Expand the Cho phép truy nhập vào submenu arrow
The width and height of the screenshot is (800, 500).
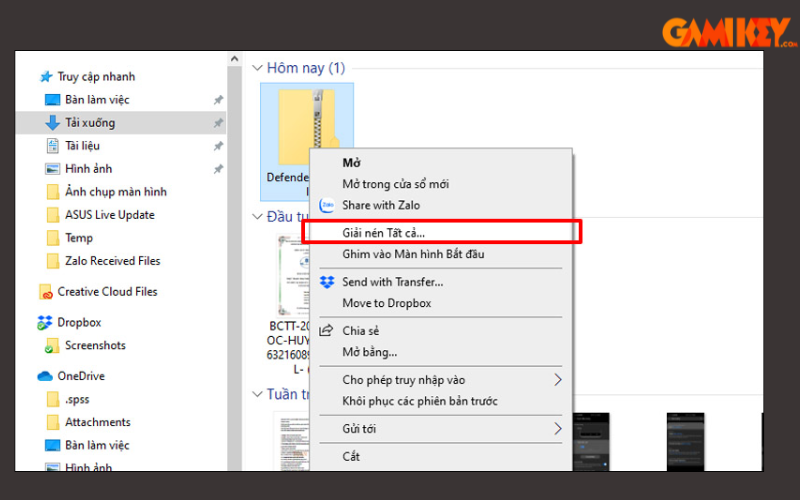pos(558,380)
